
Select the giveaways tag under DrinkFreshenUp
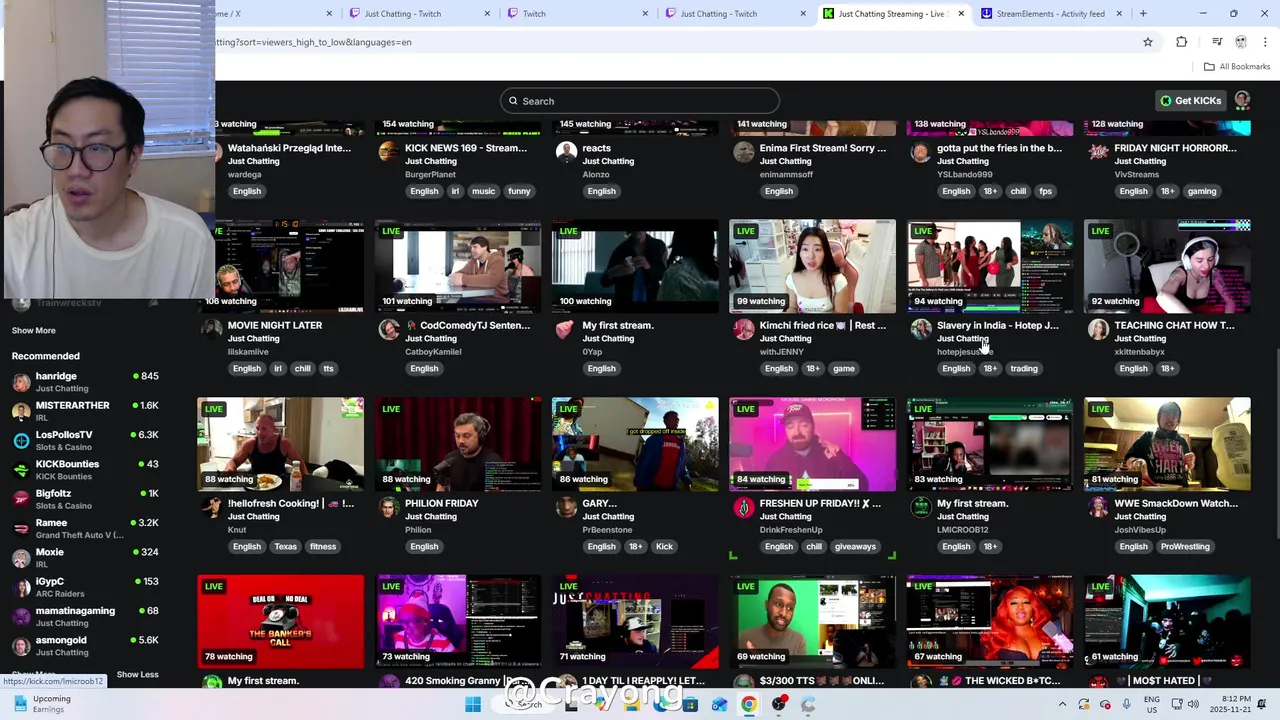point(855,546)
